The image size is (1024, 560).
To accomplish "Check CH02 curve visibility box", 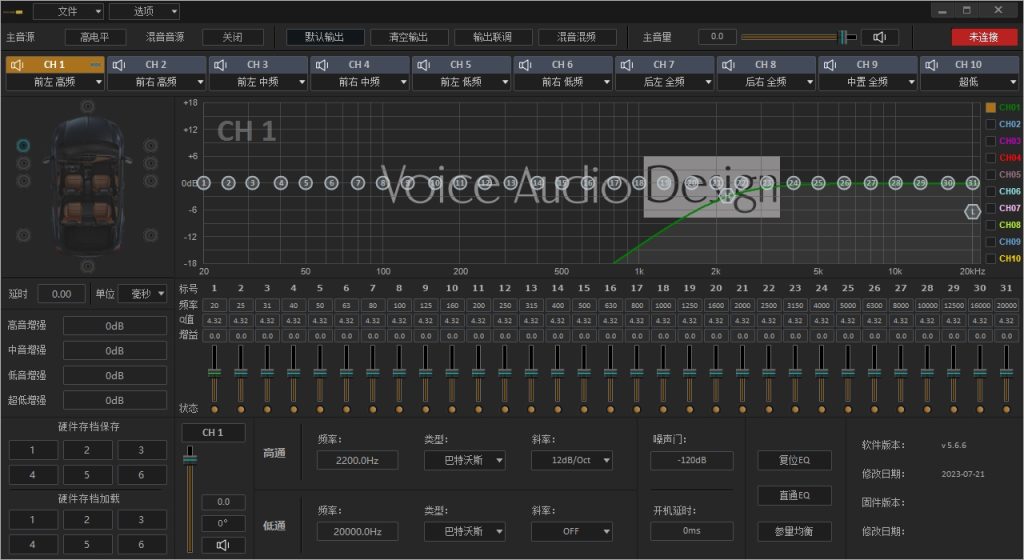I will [991, 124].
